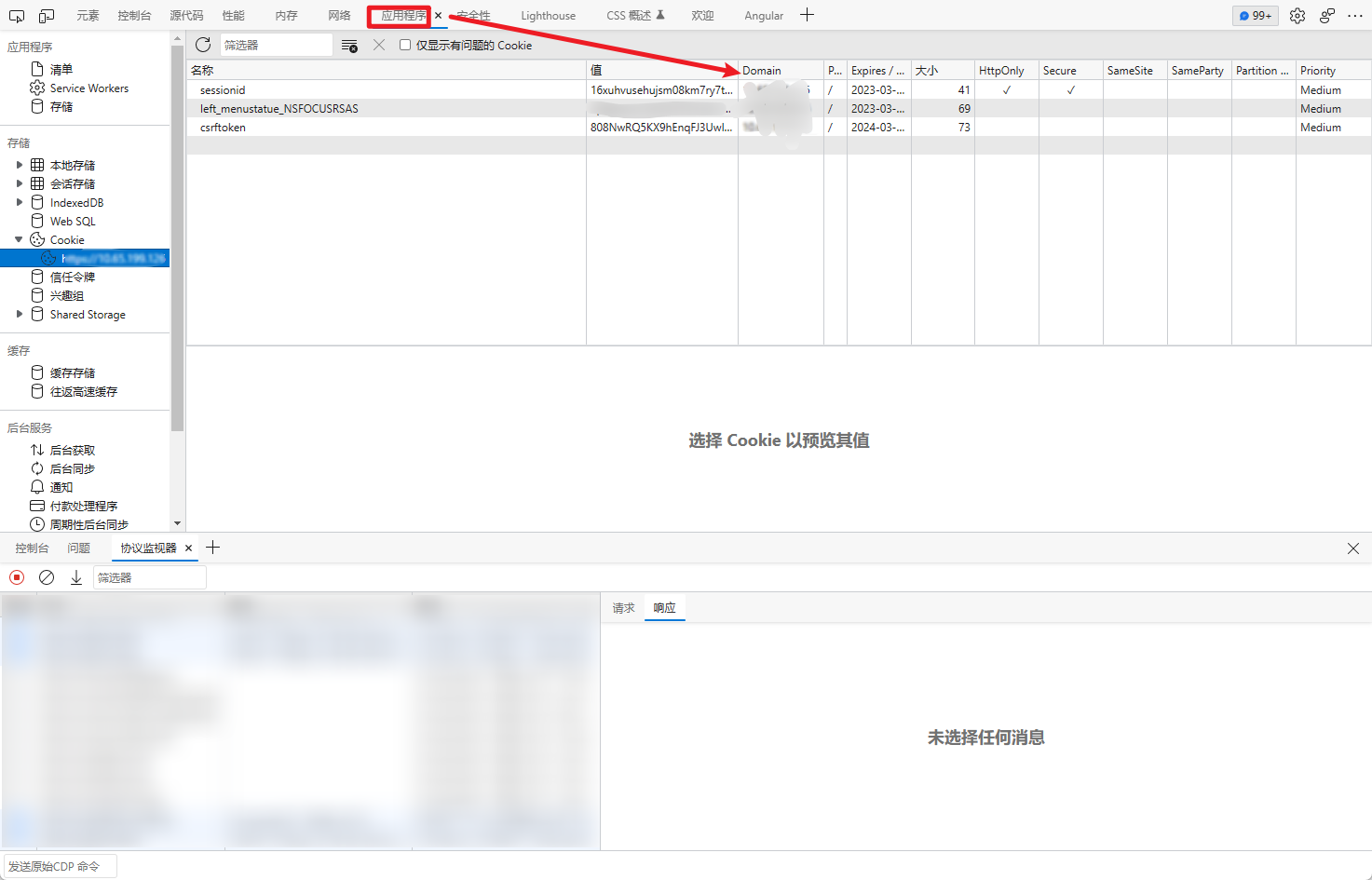The width and height of the screenshot is (1372, 880).
Task: Click the cookie filter input field
Action: click(275, 45)
